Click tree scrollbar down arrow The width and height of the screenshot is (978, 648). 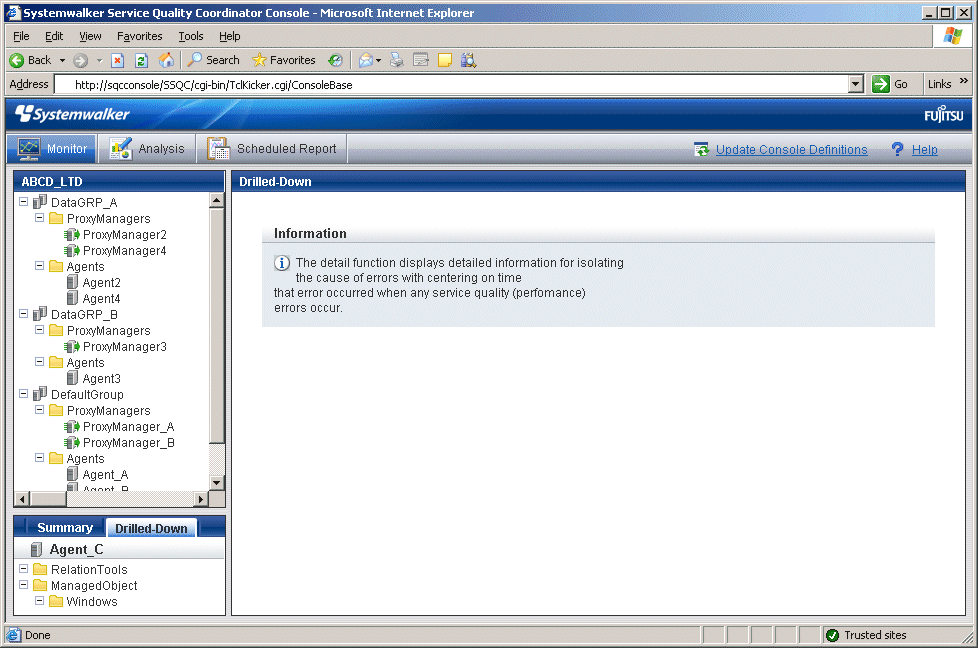(216, 483)
